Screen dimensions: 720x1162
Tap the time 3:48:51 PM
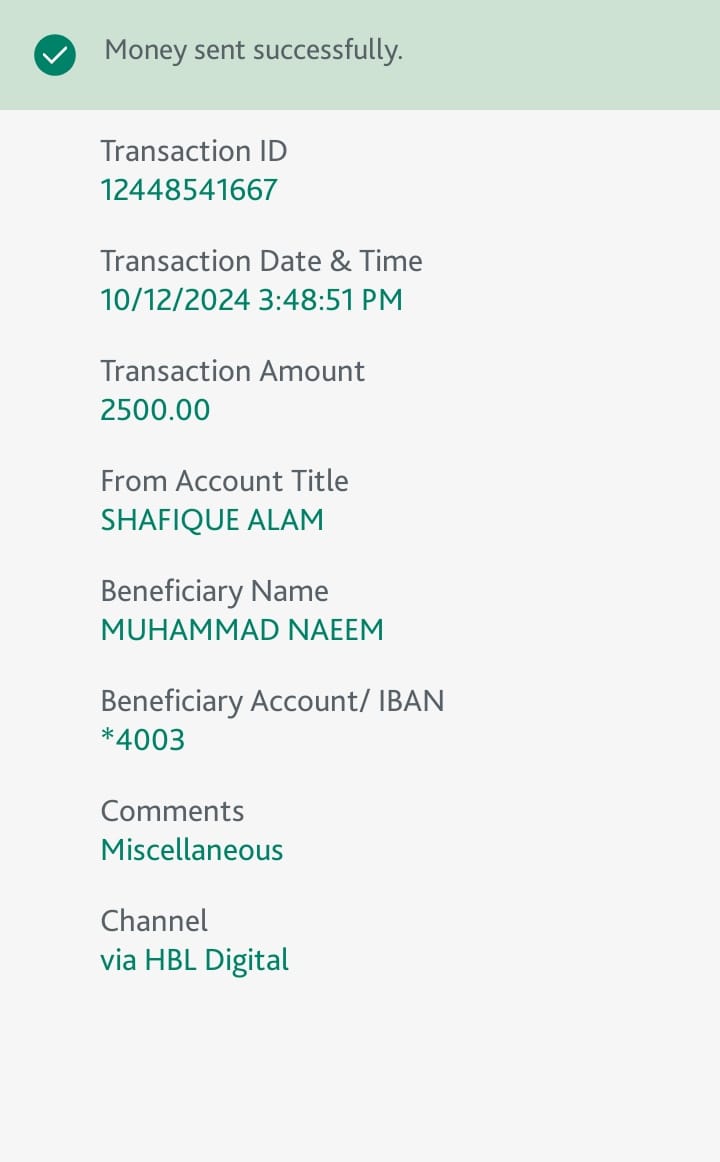(x=330, y=300)
